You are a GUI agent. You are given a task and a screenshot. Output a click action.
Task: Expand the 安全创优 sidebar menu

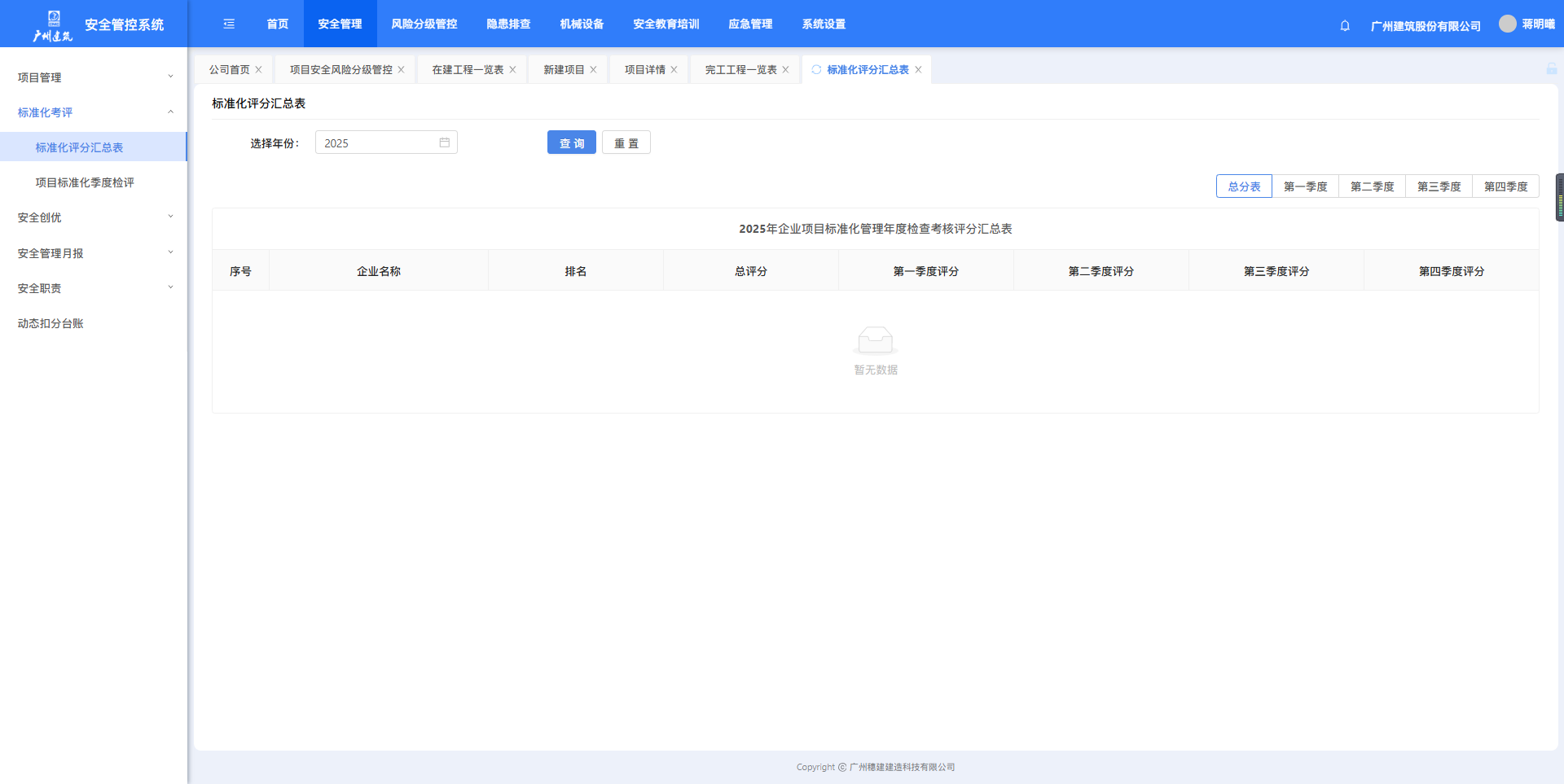(94, 217)
